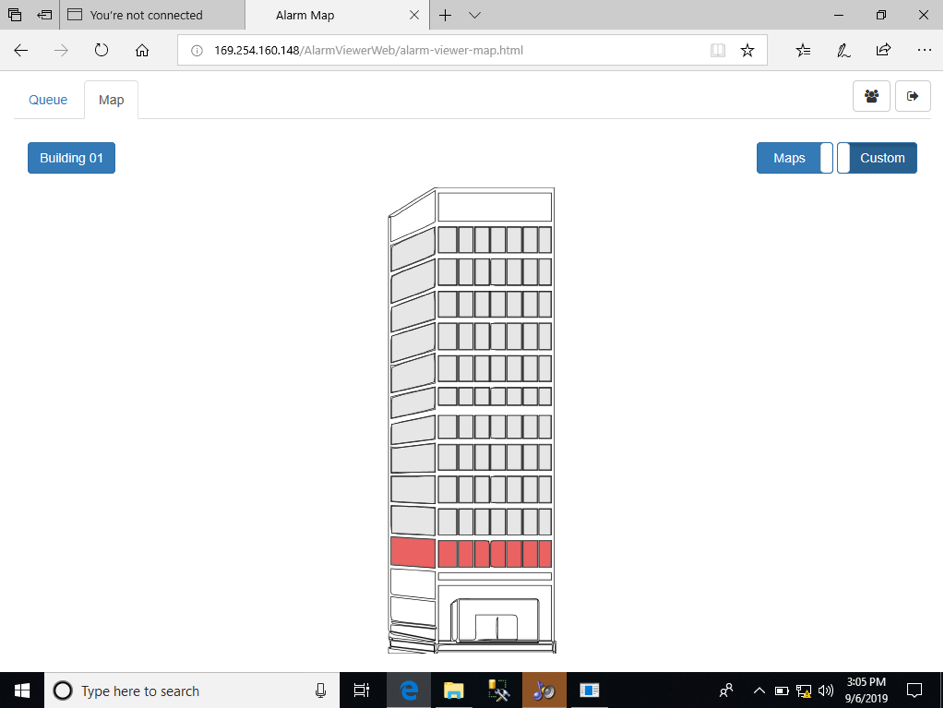Open the Settings and more ellipsis menu
Screen dimensions: 943x708
click(924, 50)
